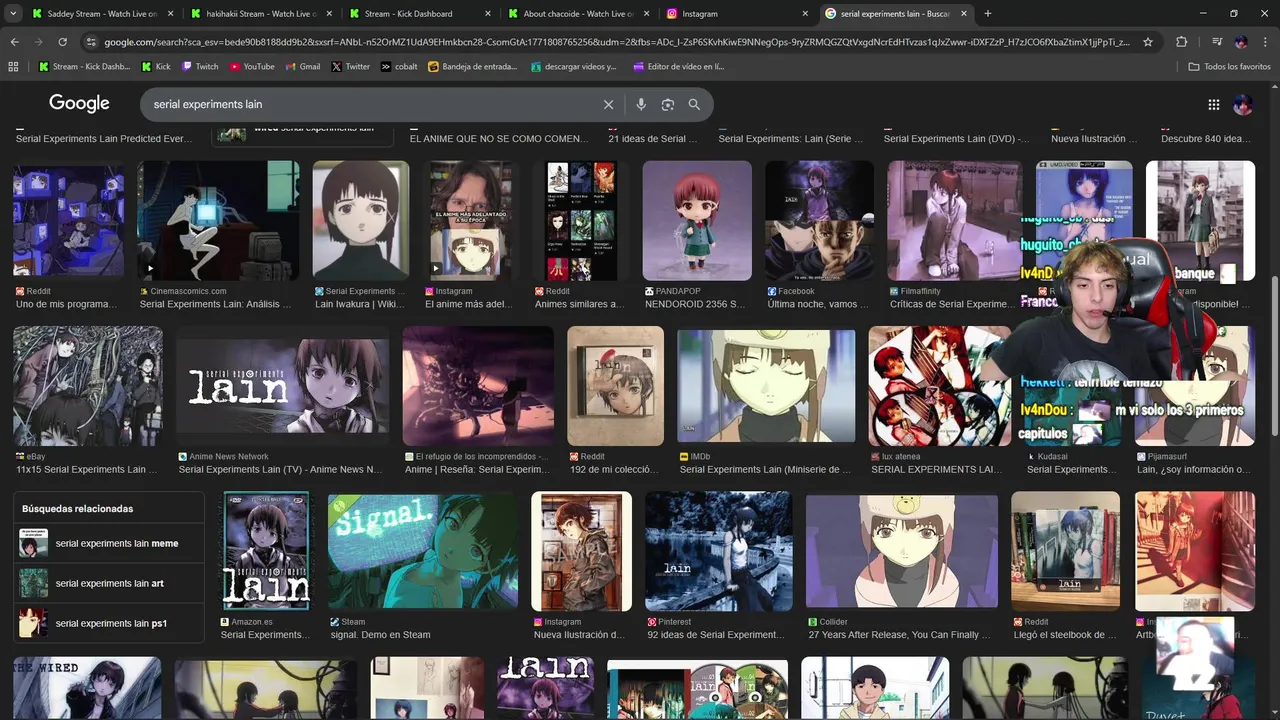Open descargar videos bookmark

point(574,66)
